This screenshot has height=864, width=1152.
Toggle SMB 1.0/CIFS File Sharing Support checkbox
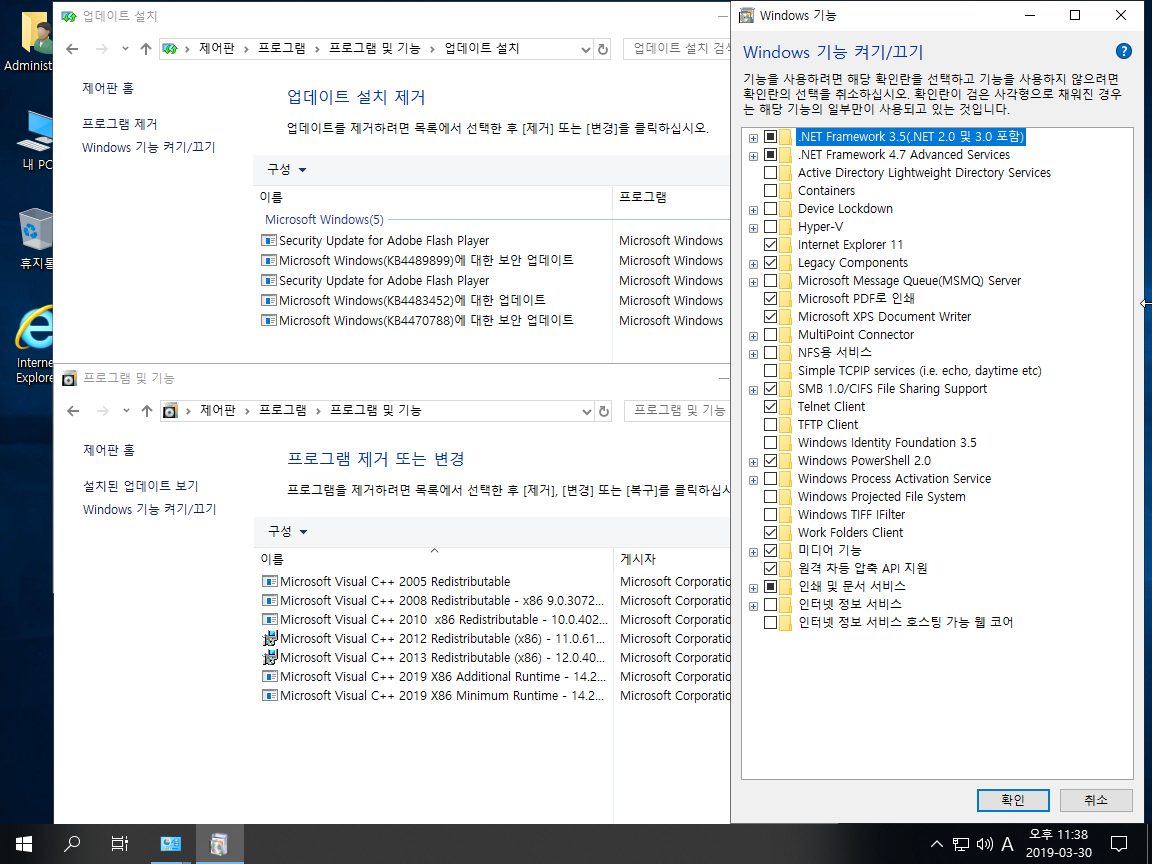770,389
